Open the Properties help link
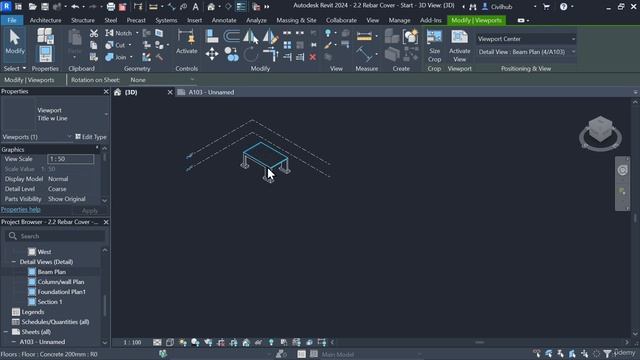640x360 pixels. [20, 209]
